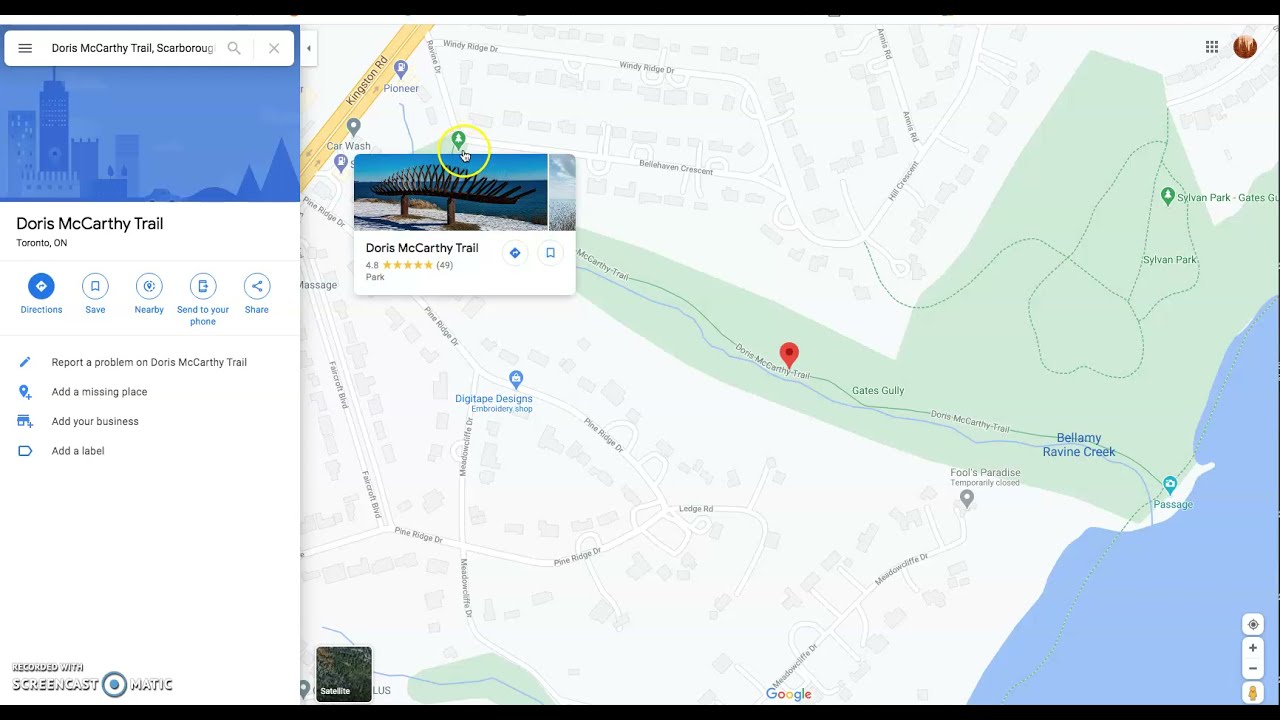This screenshot has height=720, width=1280.
Task: Click Sylvan Park - Gates Gully marker
Action: pyautogui.click(x=1167, y=196)
